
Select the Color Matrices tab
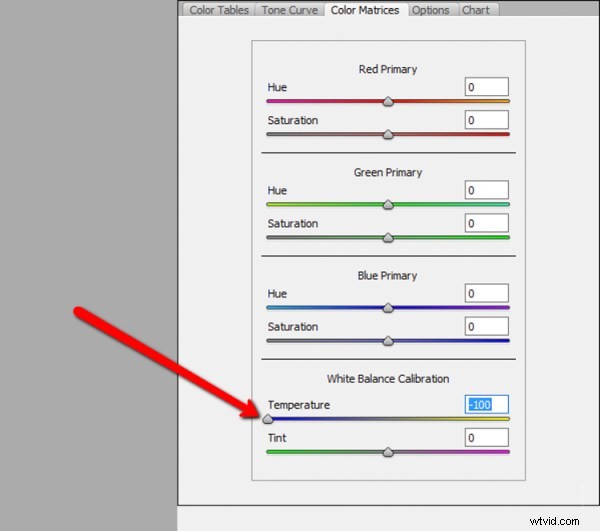click(x=365, y=10)
